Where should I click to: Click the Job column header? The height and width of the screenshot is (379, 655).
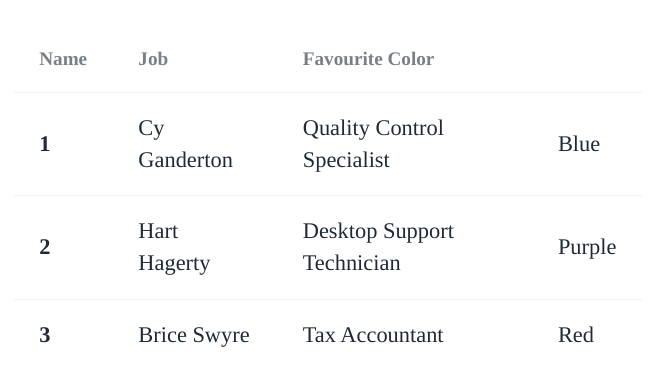tap(153, 59)
